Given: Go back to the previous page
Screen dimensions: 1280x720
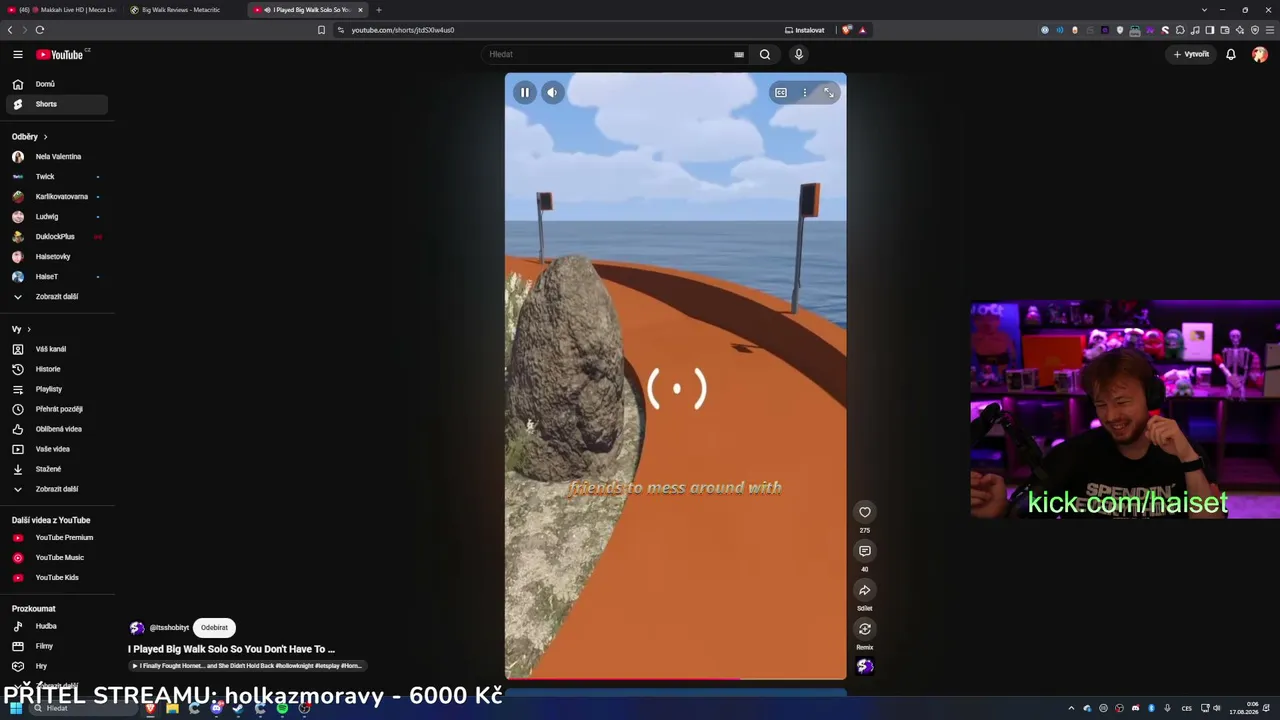Looking at the screenshot, I should tap(10, 30).
